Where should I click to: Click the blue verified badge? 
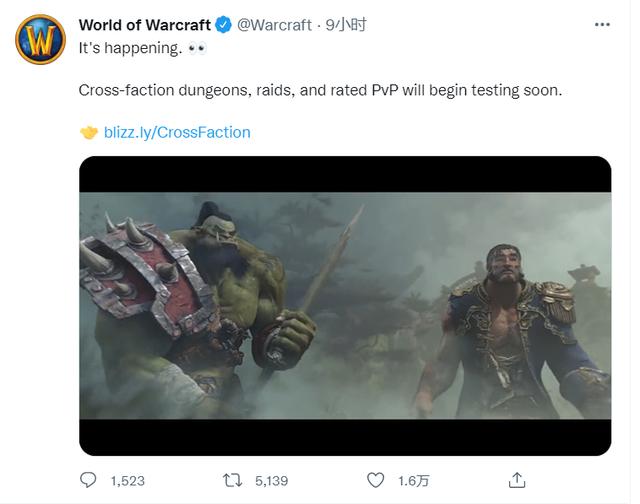(x=225, y=25)
